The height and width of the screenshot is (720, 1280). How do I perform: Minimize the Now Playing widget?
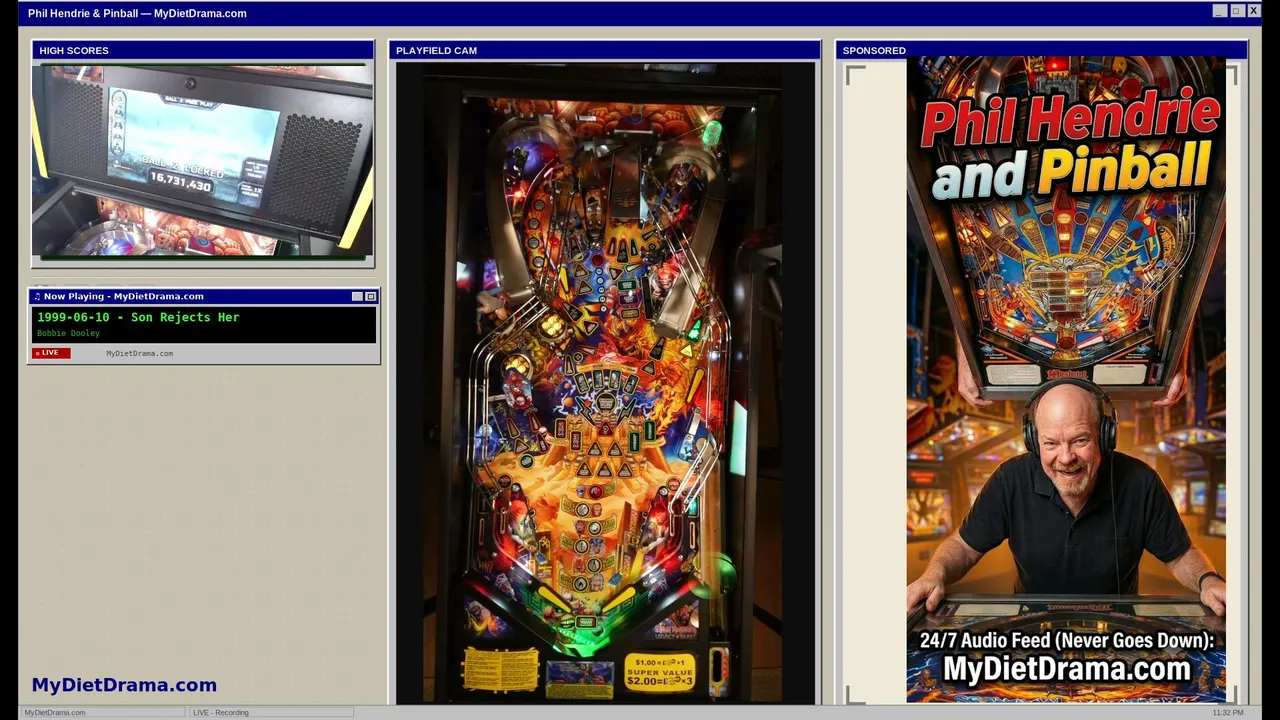[357, 296]
